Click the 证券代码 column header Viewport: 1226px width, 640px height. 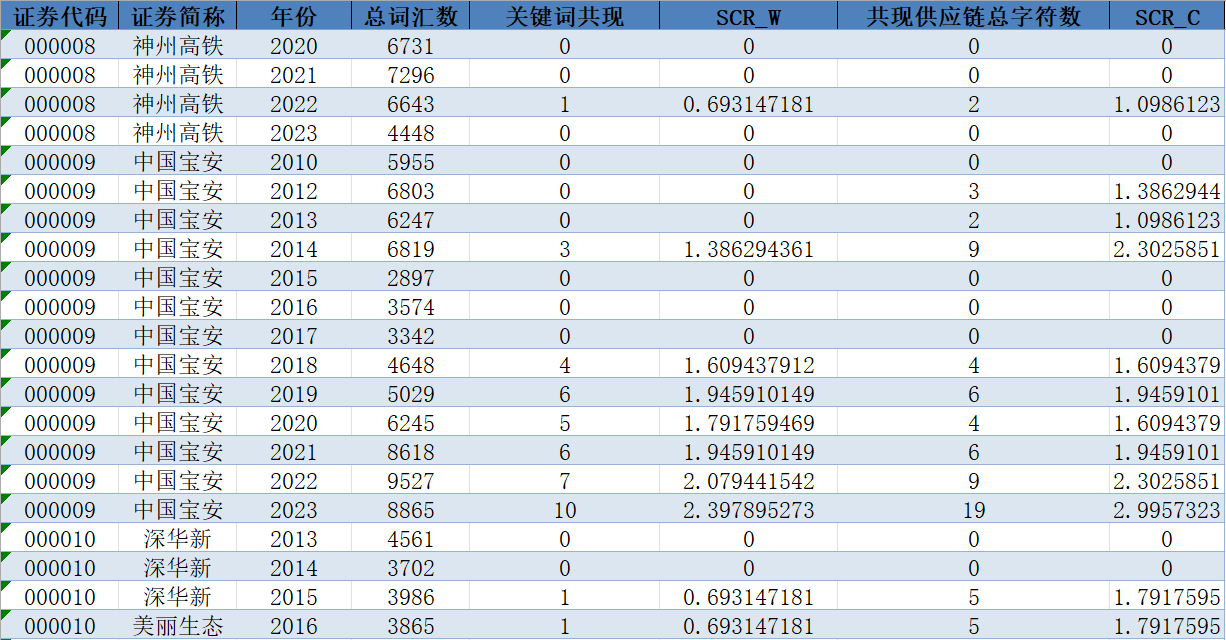pos(59,16)
